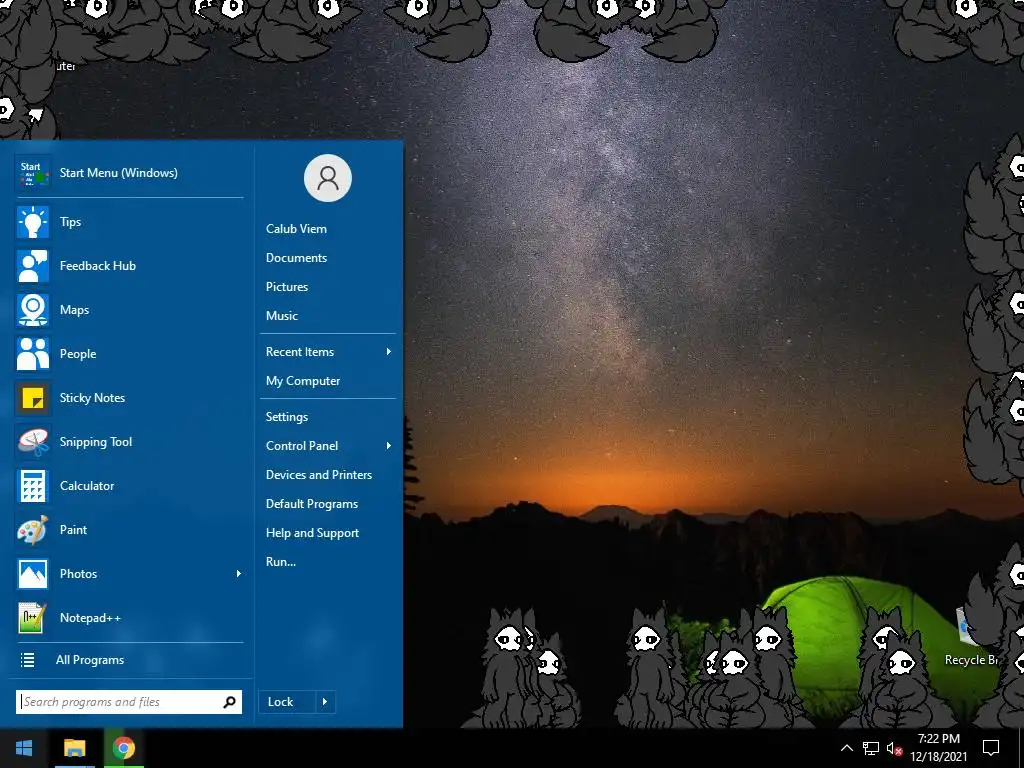Click the Snipping Tool label text
Viewport: 1024px width, 768px height.
click(x=96, y=442)
